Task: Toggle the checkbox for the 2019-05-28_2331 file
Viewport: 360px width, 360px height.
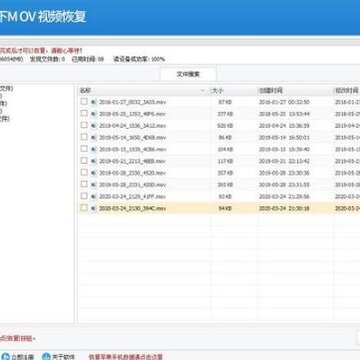Action: click(84, 184)
